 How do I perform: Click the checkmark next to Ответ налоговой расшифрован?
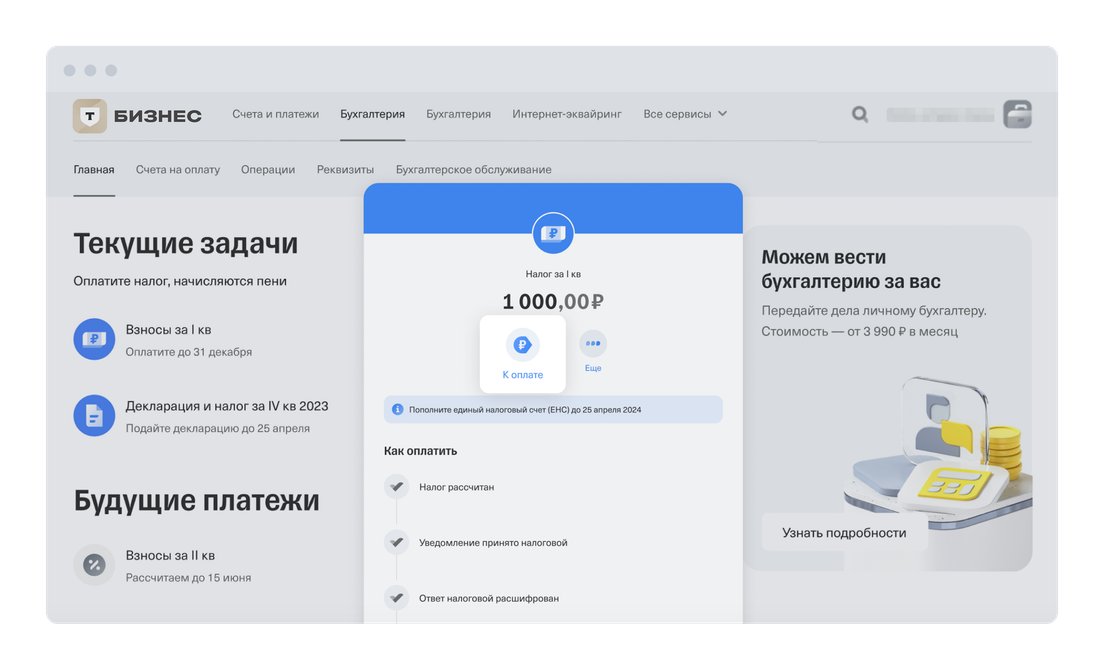coord(397,598)
